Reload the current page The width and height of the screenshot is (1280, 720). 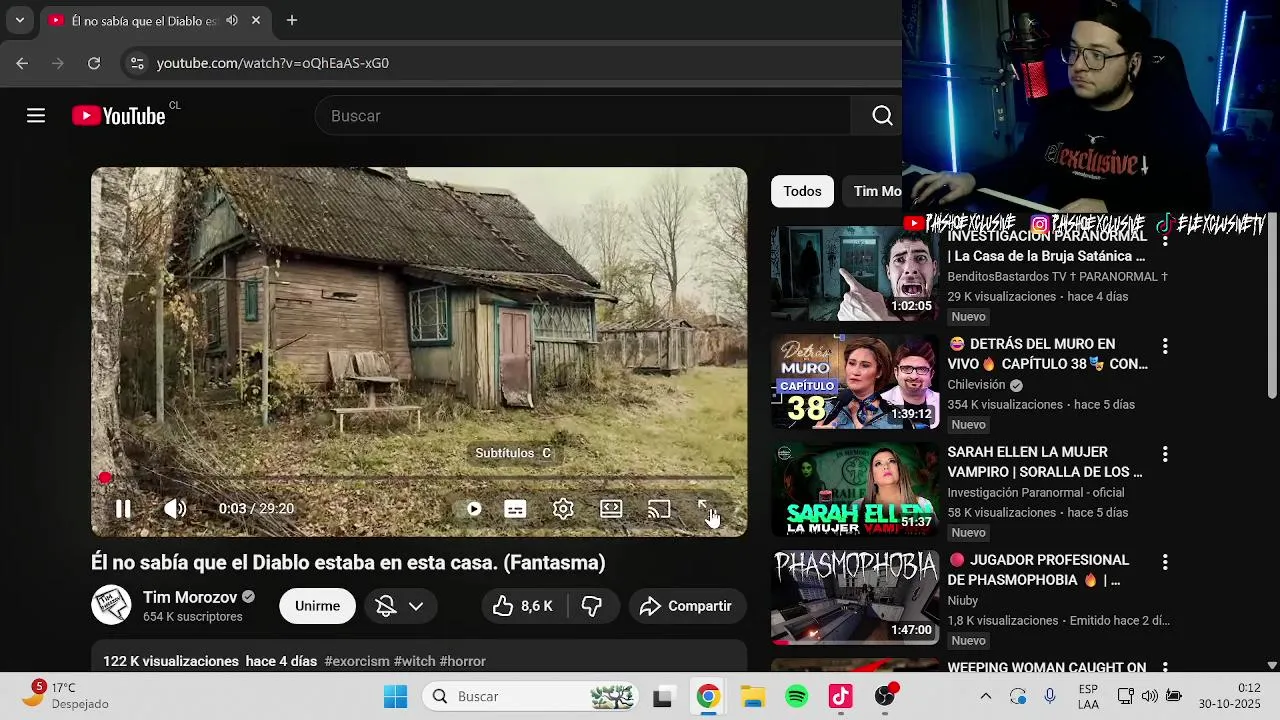pyautogui.click(x=94, y=63)
